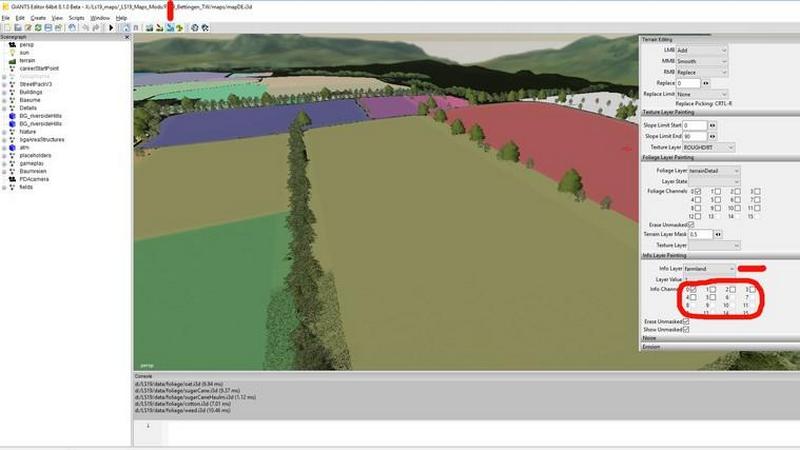Select the terrain sculpt mode icon
This screenshot has width=800, height=450.
tap(149, 27)
